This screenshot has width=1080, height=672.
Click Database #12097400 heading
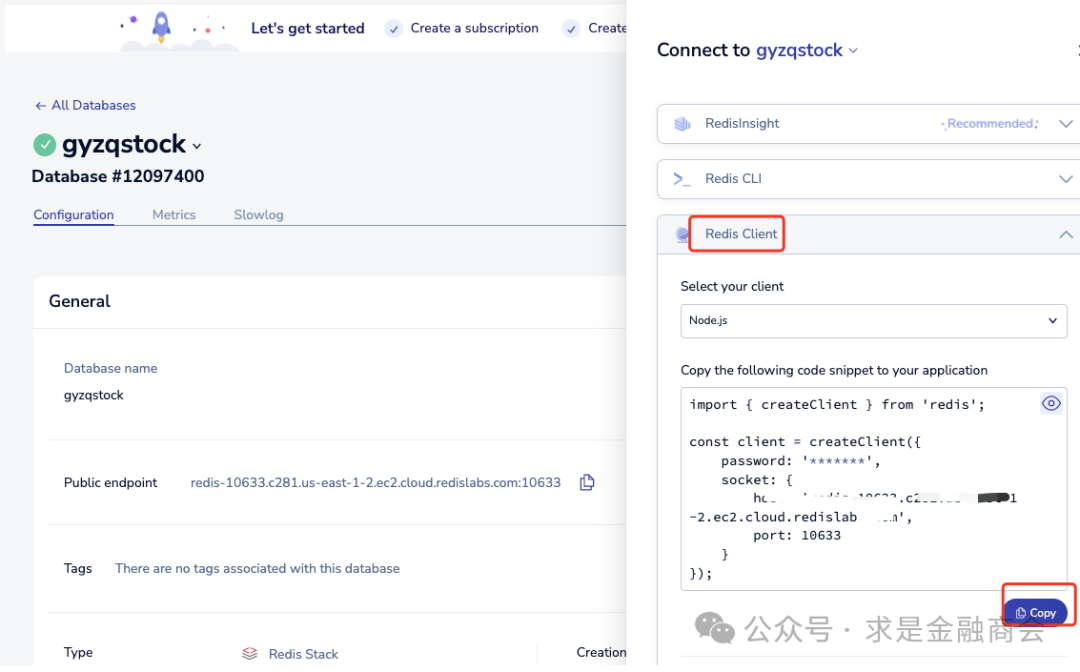[x=118, y=176]
